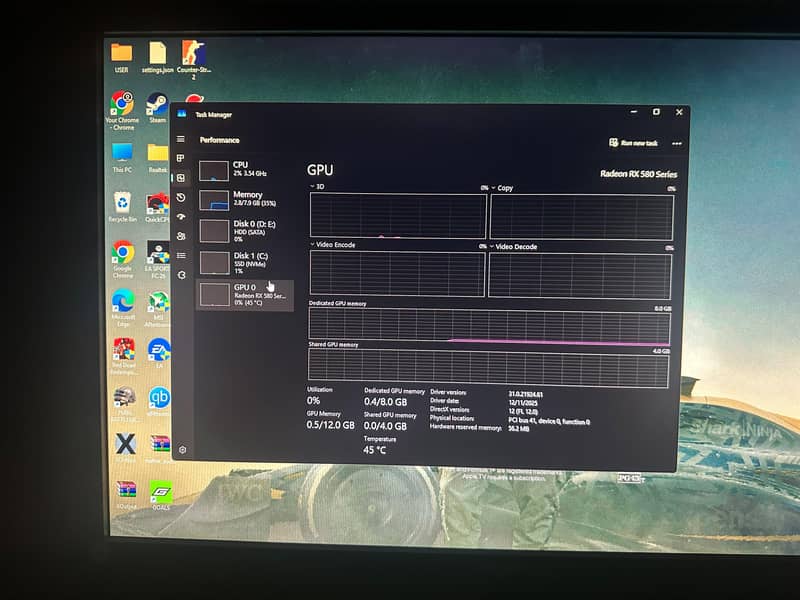Click the Driver version label
Image resolution: width=800 pixels, height=600 pixels.
tap(448, 392)
